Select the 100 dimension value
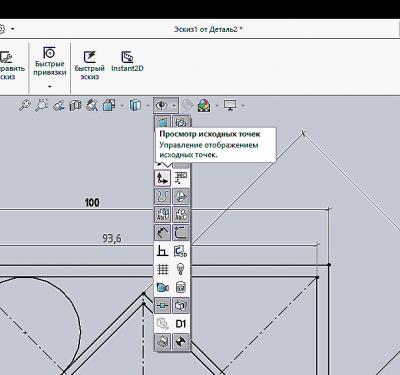The height and width of the screenshot is (375, 400). [92, 202]
